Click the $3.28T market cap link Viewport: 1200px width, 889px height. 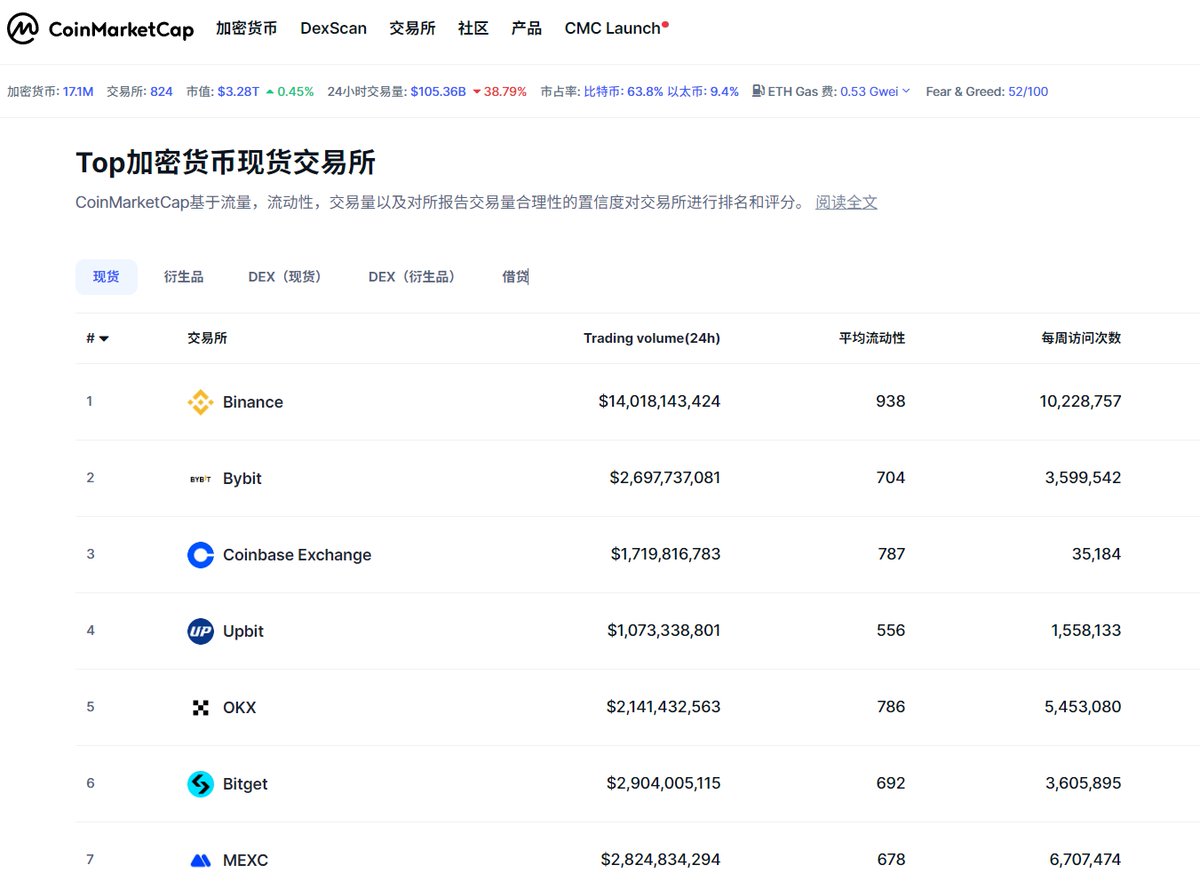[238, 91]
